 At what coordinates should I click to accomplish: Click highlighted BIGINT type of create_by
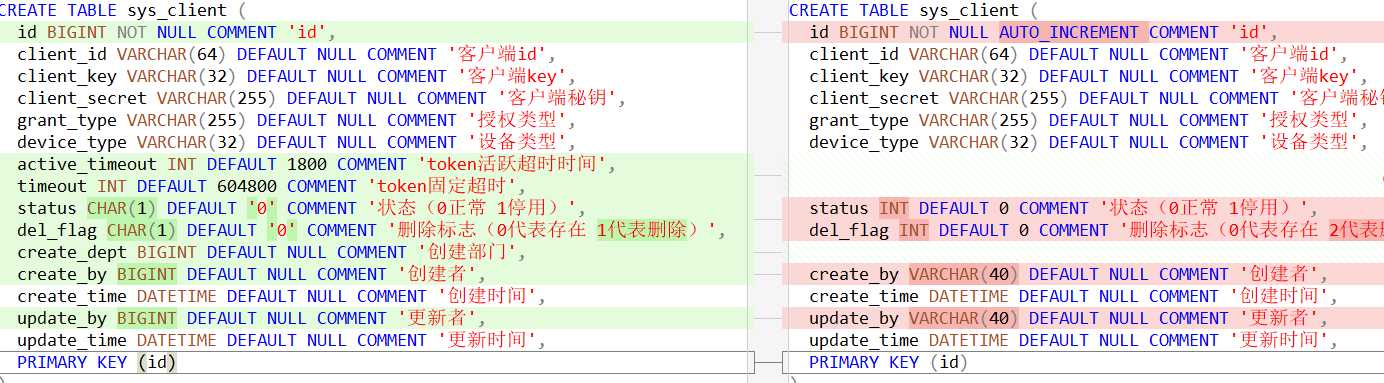tap(147, 274)
